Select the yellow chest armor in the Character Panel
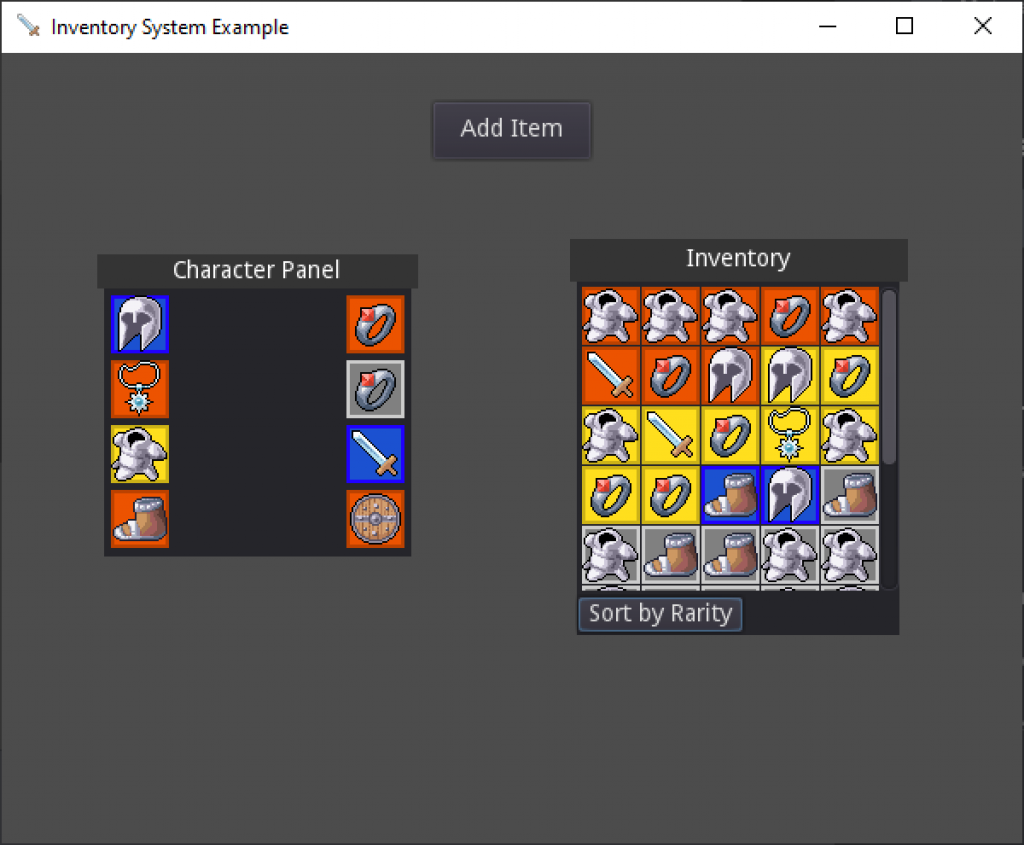The width and height of the screenshot is (1024, 845). (140, 454)
